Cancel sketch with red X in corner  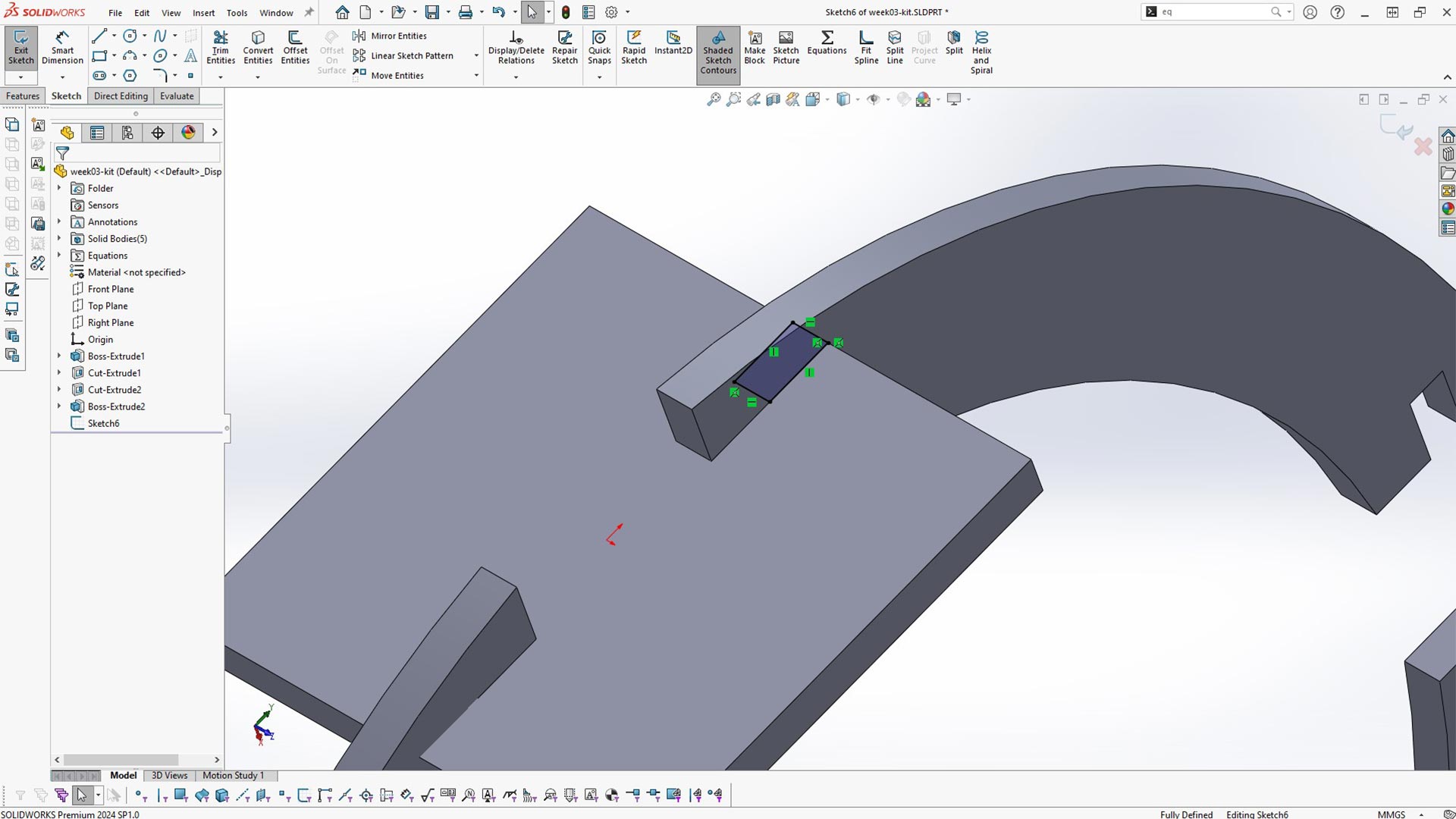point(1423,146)
